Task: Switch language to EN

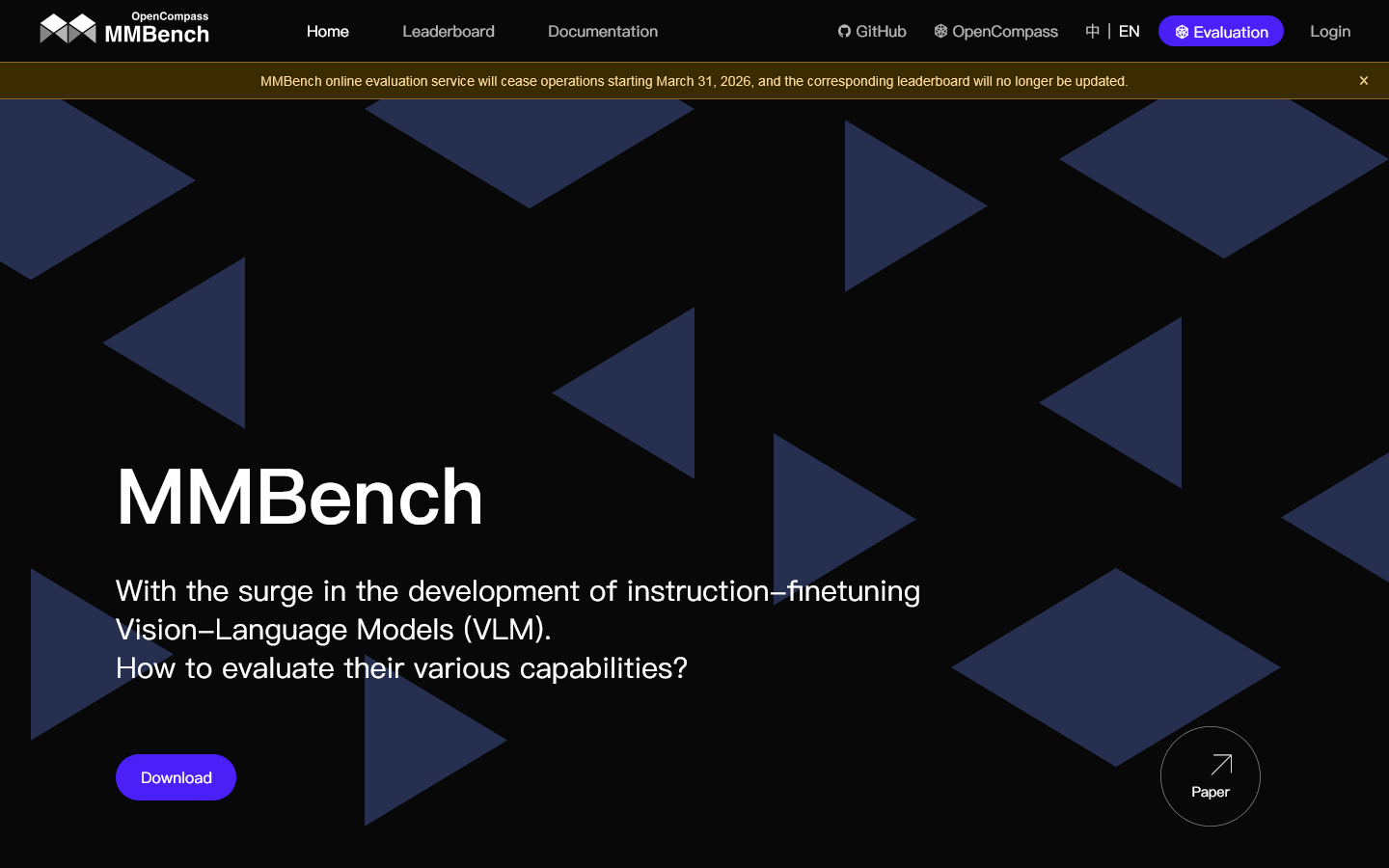Action: click(x=1130, y=31)
